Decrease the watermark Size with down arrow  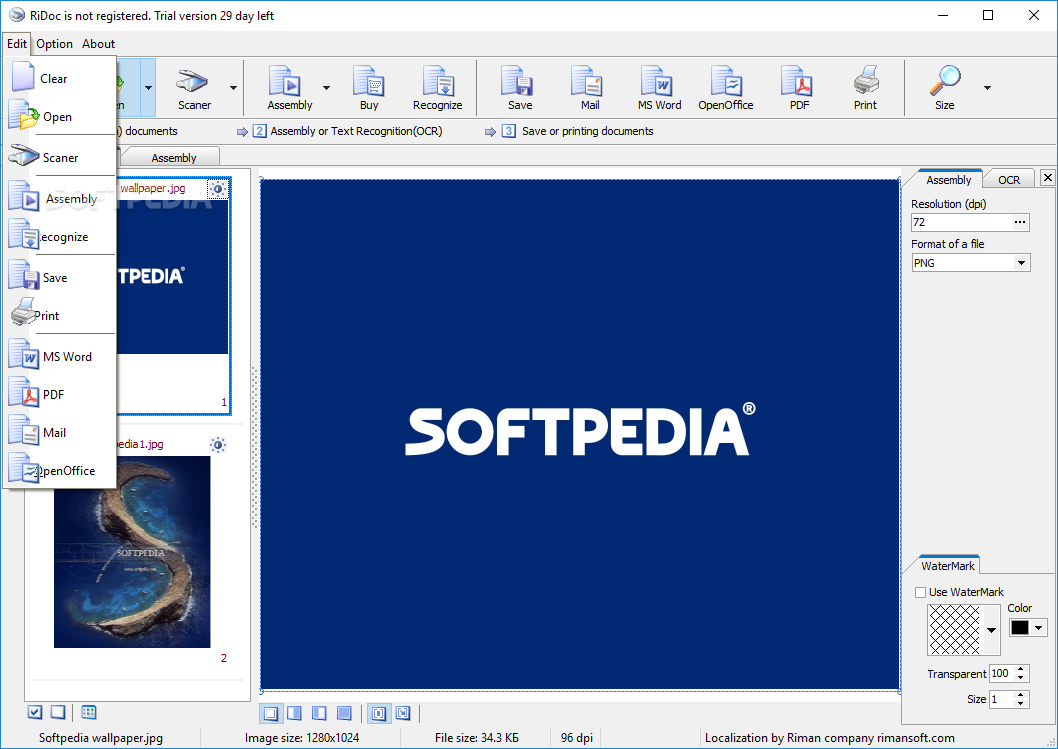[1021, 703]
